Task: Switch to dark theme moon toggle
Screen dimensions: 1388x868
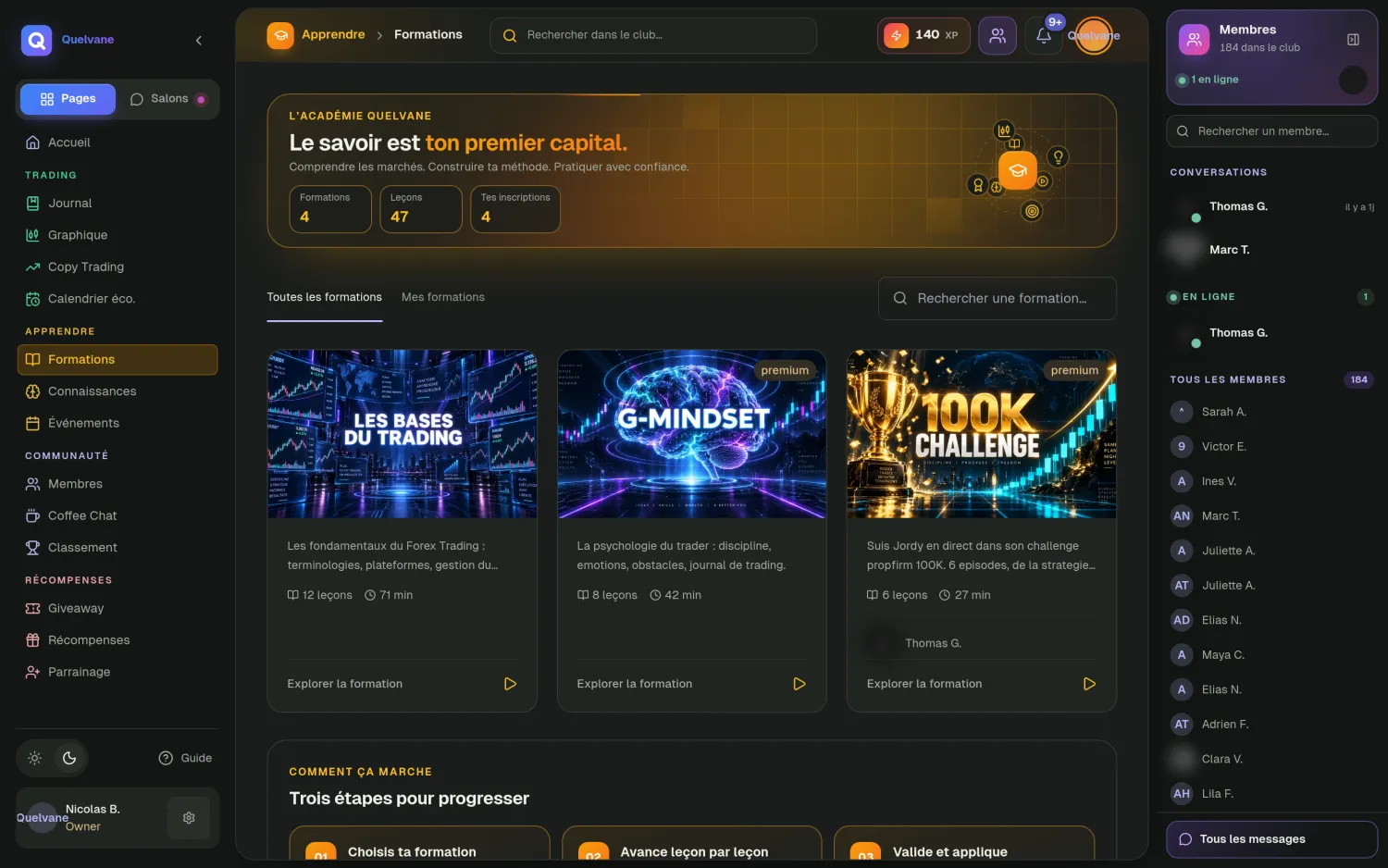Action: (69, 758)
